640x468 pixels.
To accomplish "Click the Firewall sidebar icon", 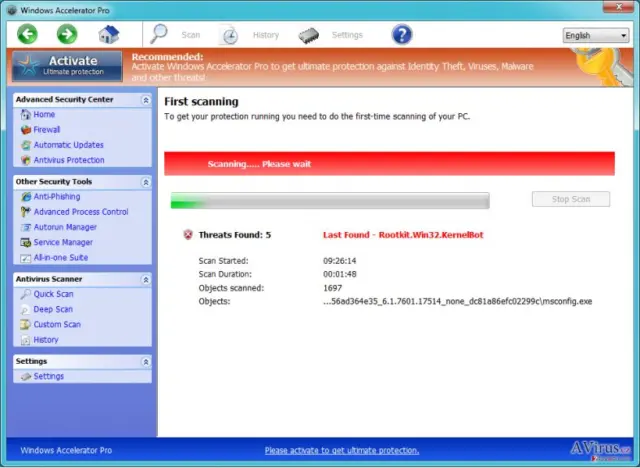I will coord(26,130).
